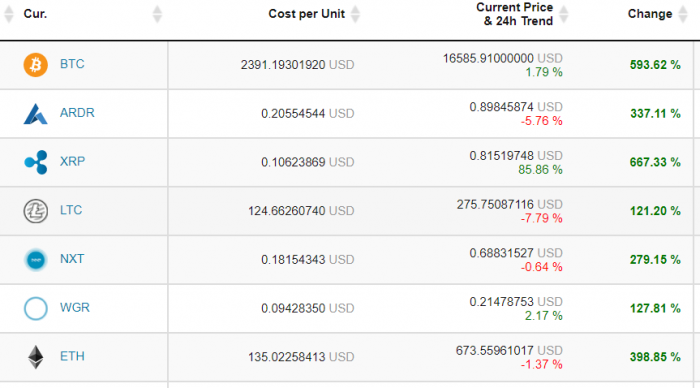Select the XRP 667.33 % change value
The width and height of the screenshot is (700, 388).
pyautogui.click(x=655, y=162)
